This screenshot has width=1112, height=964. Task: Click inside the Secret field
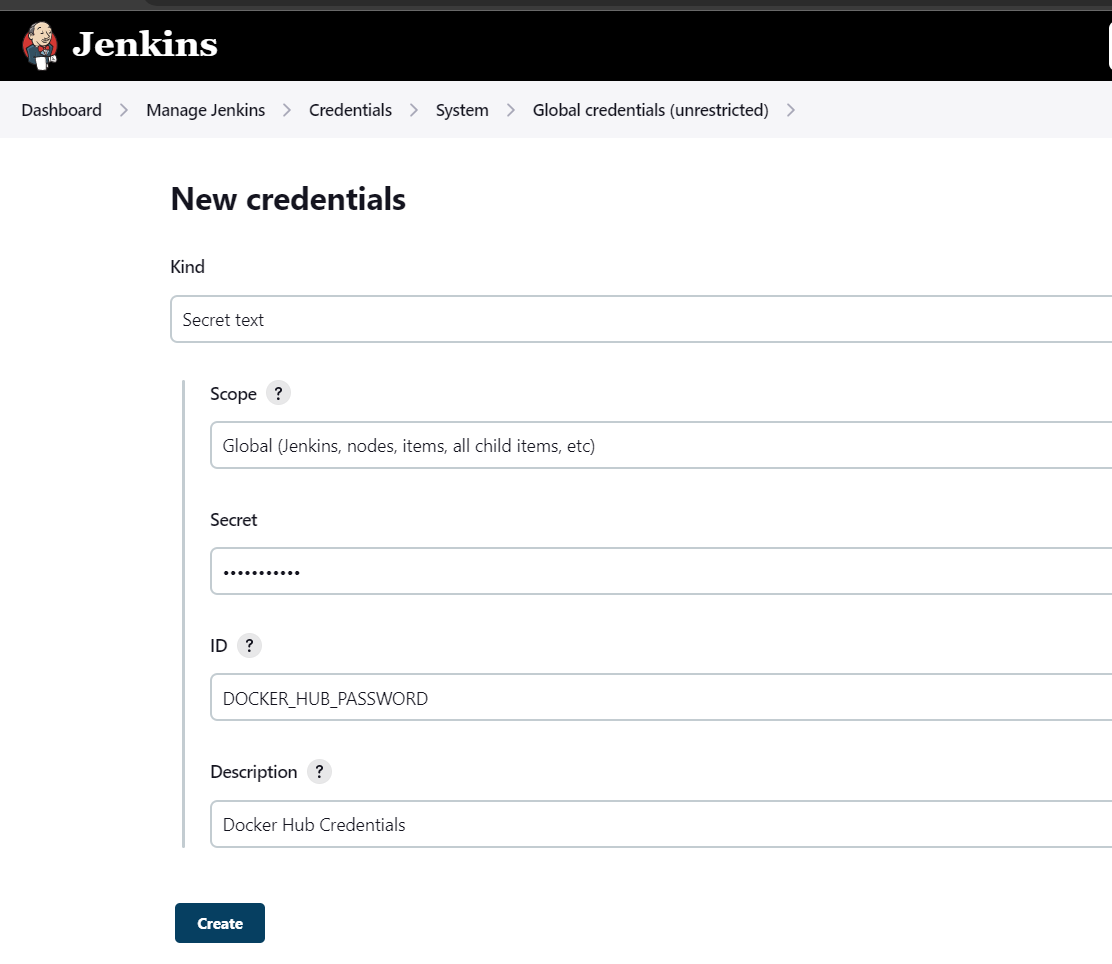(660, 571)
